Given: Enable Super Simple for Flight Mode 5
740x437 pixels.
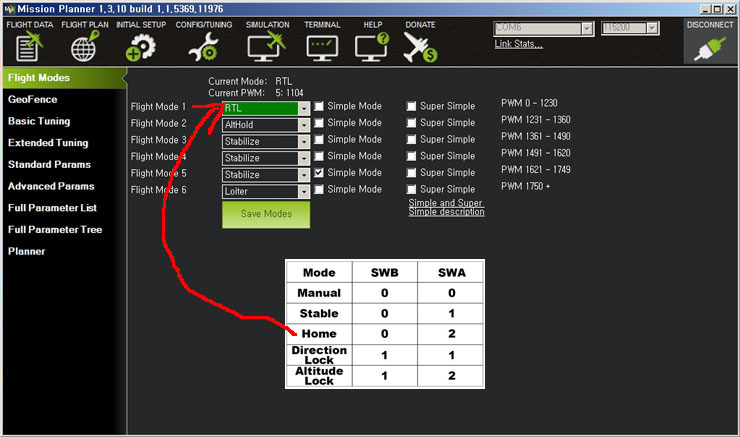Looking at the screenshot, I should coord(412,173).
